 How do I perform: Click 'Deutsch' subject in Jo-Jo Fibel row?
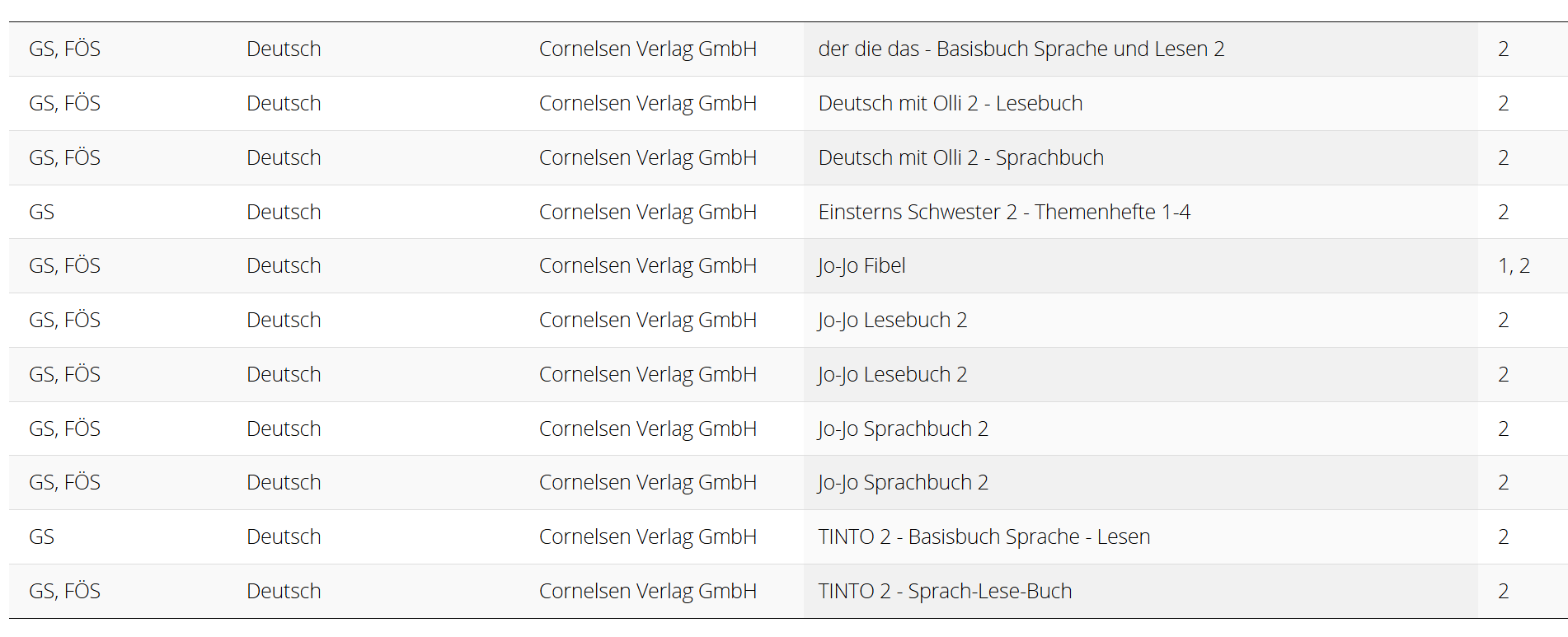[x=284, y=266]
